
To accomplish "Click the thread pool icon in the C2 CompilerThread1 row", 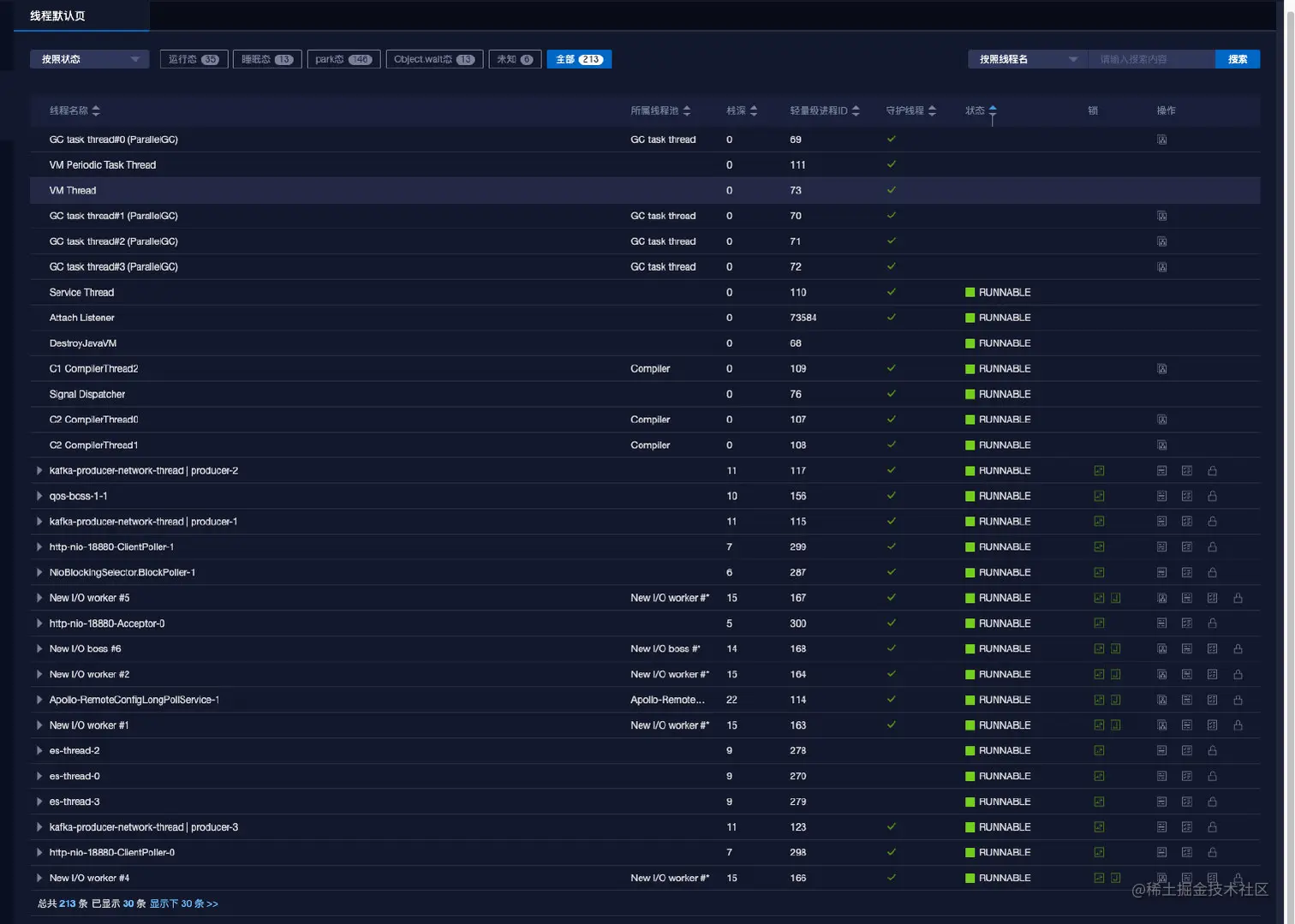I will 1161,445.
